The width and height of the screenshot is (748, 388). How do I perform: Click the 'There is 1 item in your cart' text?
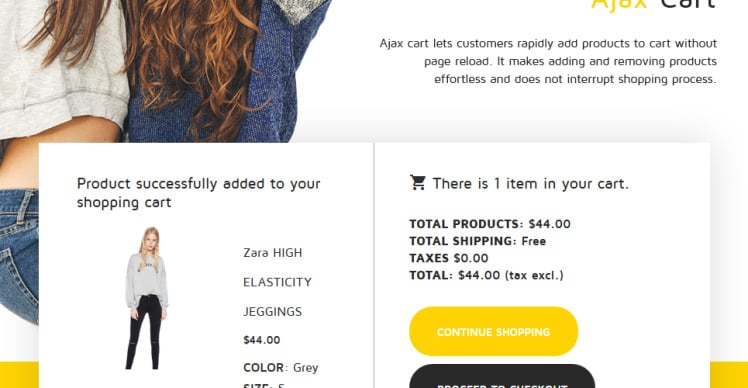click(530, 184)
